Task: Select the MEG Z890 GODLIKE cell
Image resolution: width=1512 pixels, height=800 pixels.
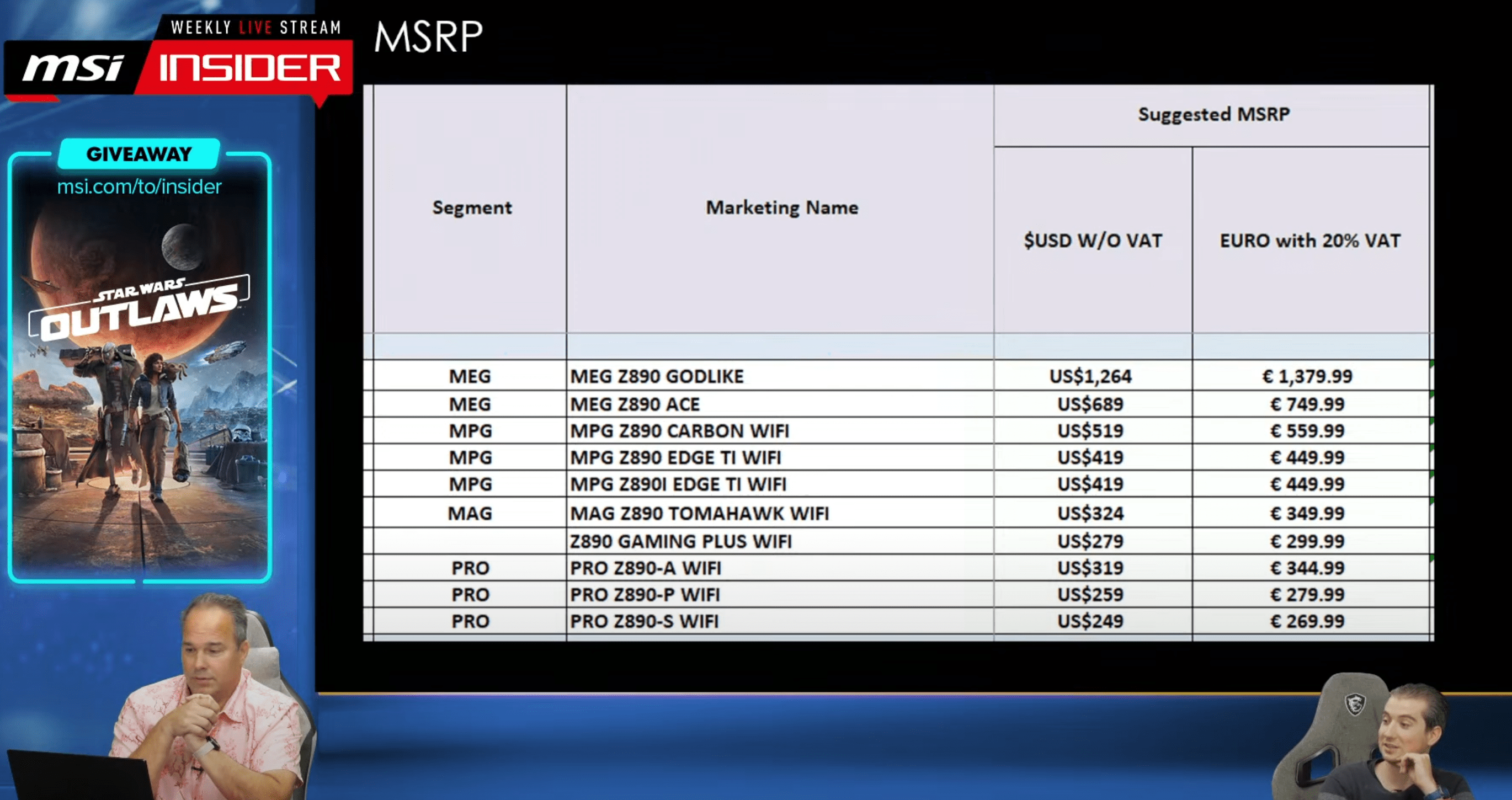Action: (780, 376)
